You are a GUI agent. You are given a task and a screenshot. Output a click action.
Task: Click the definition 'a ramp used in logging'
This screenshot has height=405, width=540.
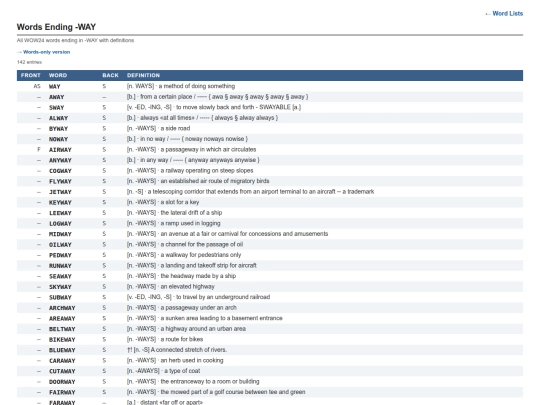tap(190, 223)
